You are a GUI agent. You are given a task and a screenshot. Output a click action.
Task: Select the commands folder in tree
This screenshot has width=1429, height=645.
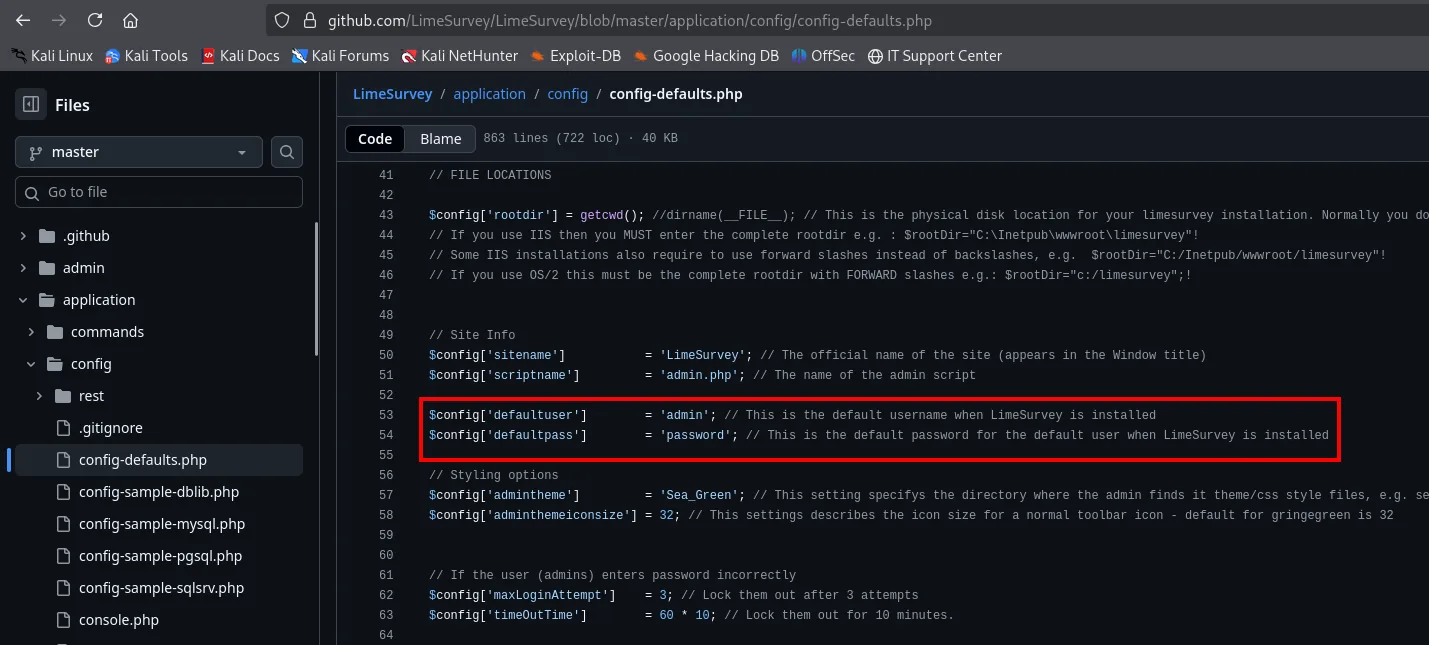107,332
